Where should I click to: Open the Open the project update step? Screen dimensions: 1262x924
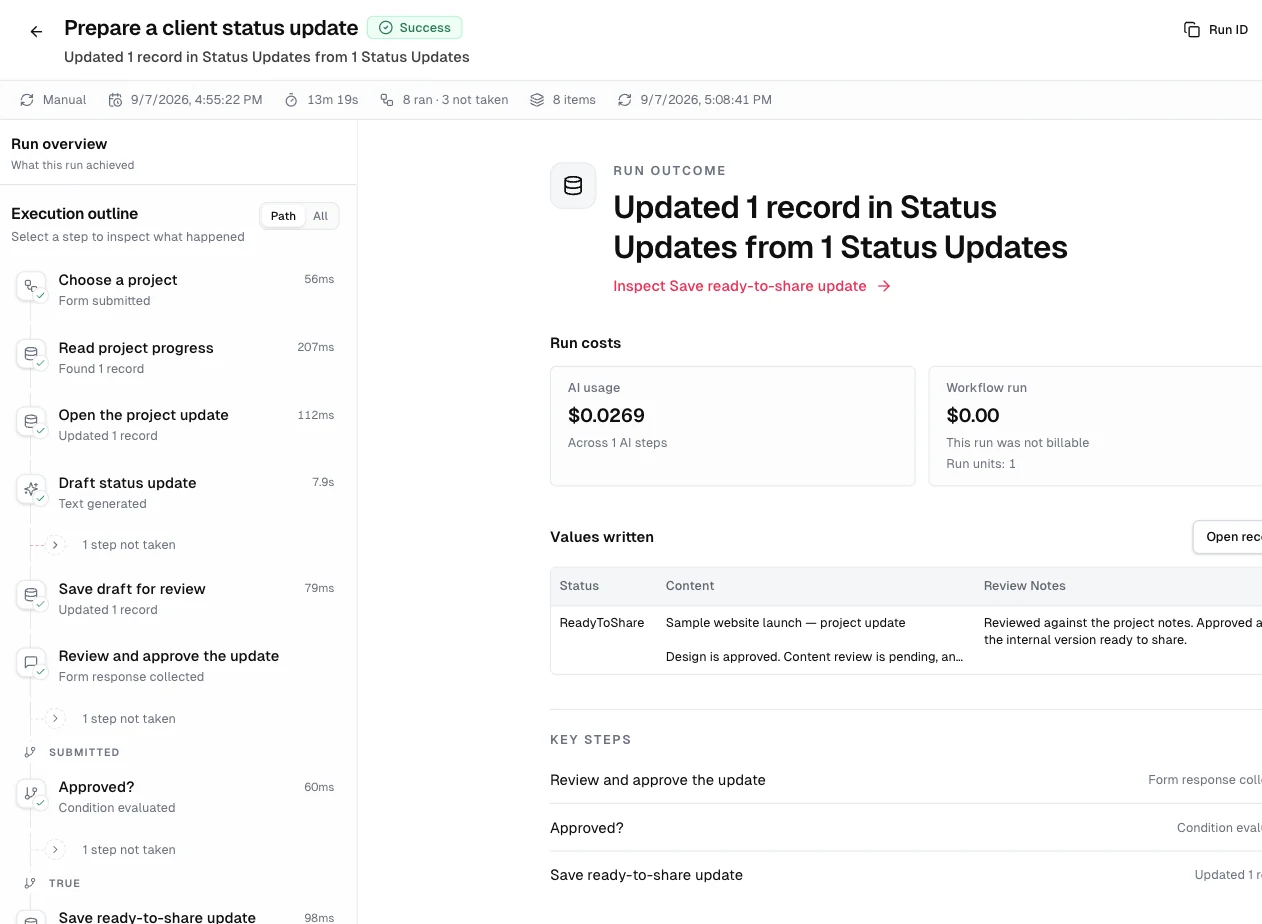pyautogui.click(x=177, y=424)
